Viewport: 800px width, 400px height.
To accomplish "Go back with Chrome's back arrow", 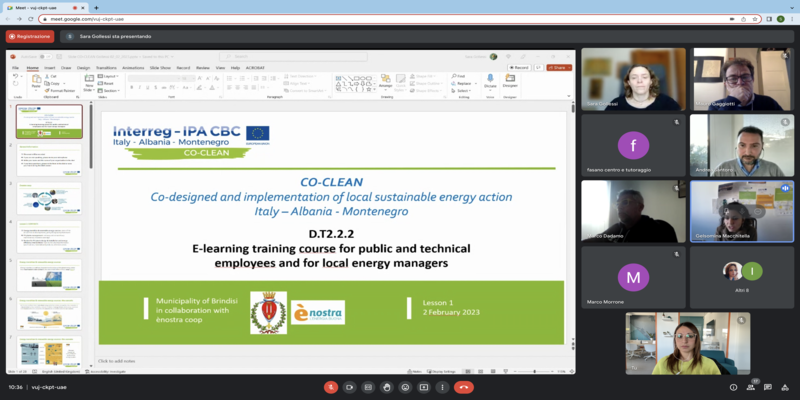I will click(8, 19).
